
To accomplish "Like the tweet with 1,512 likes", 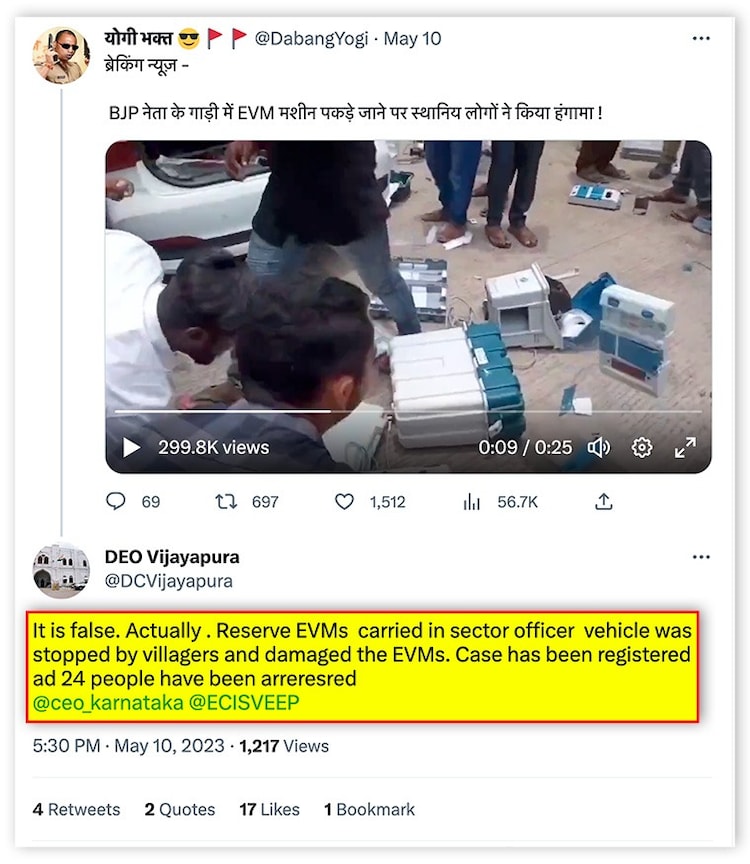I will (344, 502).
